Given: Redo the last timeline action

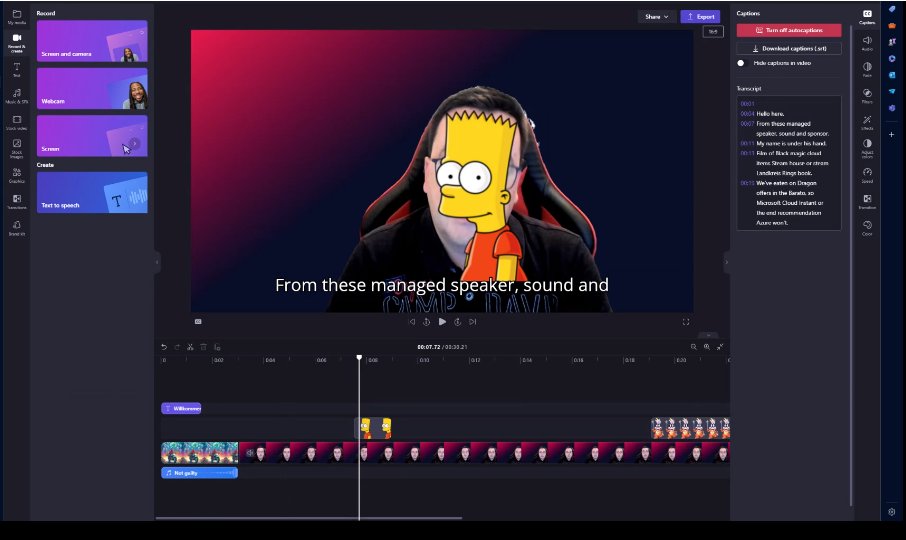Looking at the screenshot, I should [177, 347].
